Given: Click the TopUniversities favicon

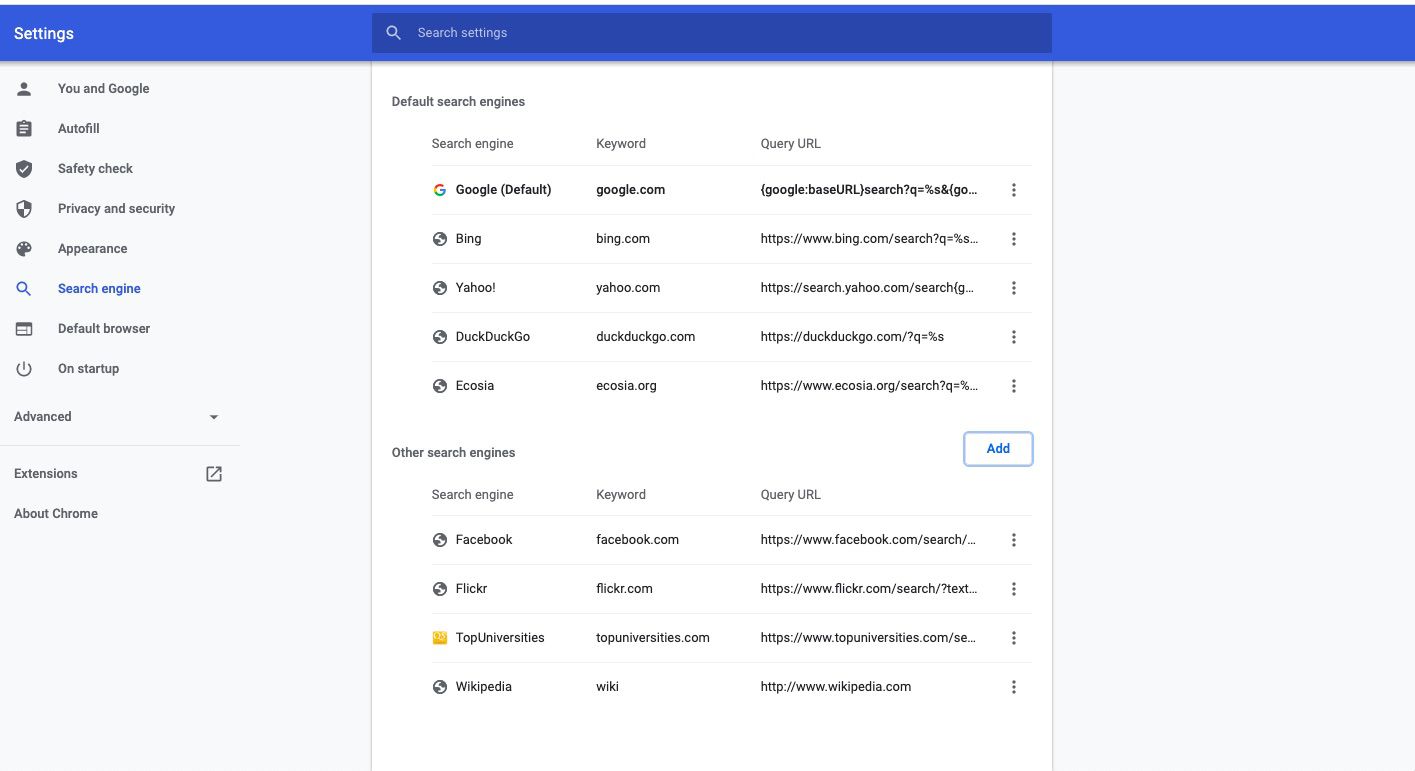Looking at the screenshot, I should pos(439,638).
